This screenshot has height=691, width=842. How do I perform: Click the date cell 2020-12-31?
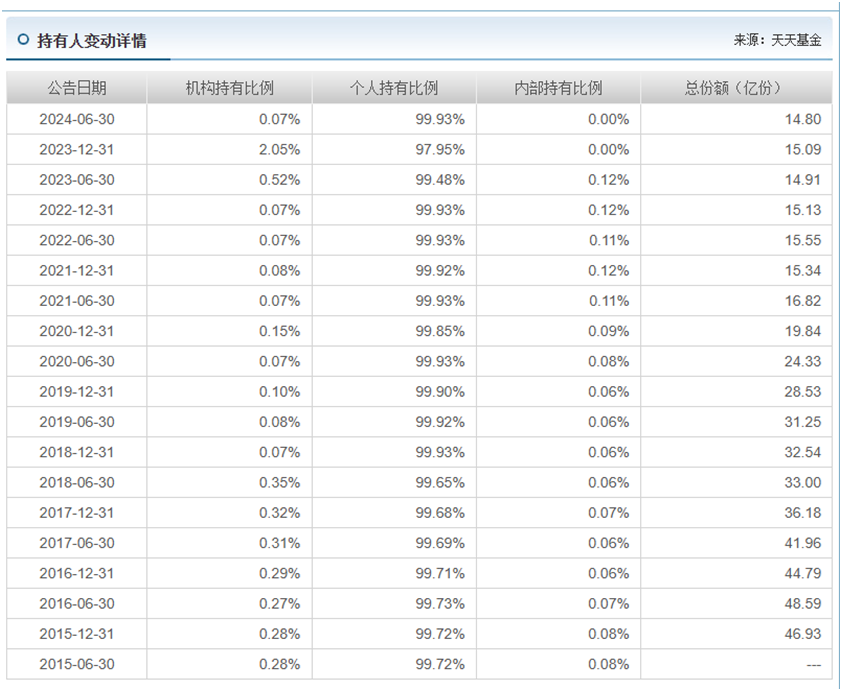77,331
